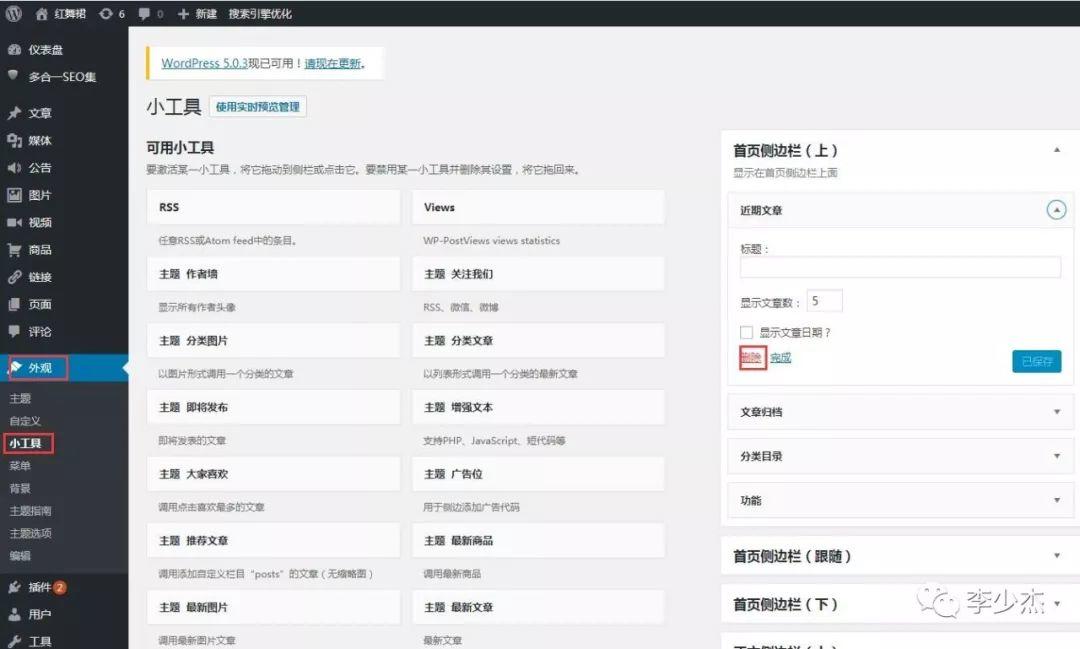Click the 新建 plus icon
Screen dimensions: 1080x649
click(x=183, y=14)
